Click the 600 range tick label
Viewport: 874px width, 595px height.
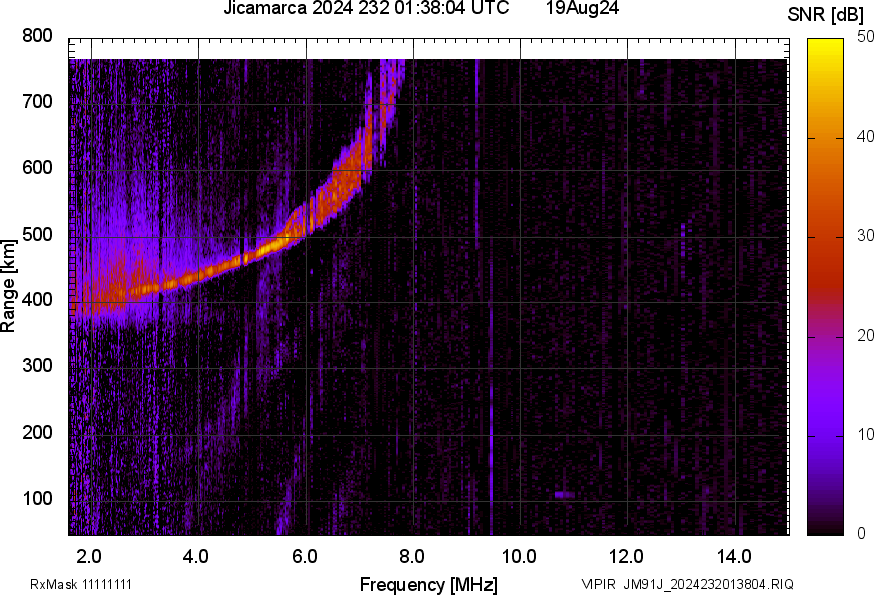(37, 167)
